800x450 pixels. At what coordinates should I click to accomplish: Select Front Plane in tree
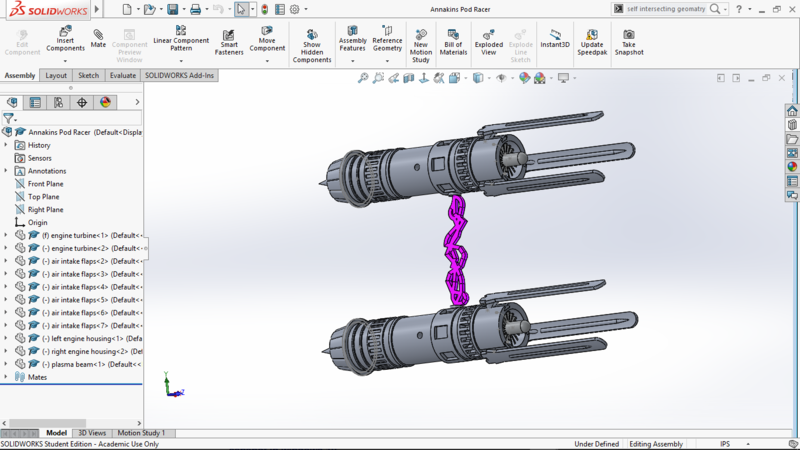coord(45,184)
